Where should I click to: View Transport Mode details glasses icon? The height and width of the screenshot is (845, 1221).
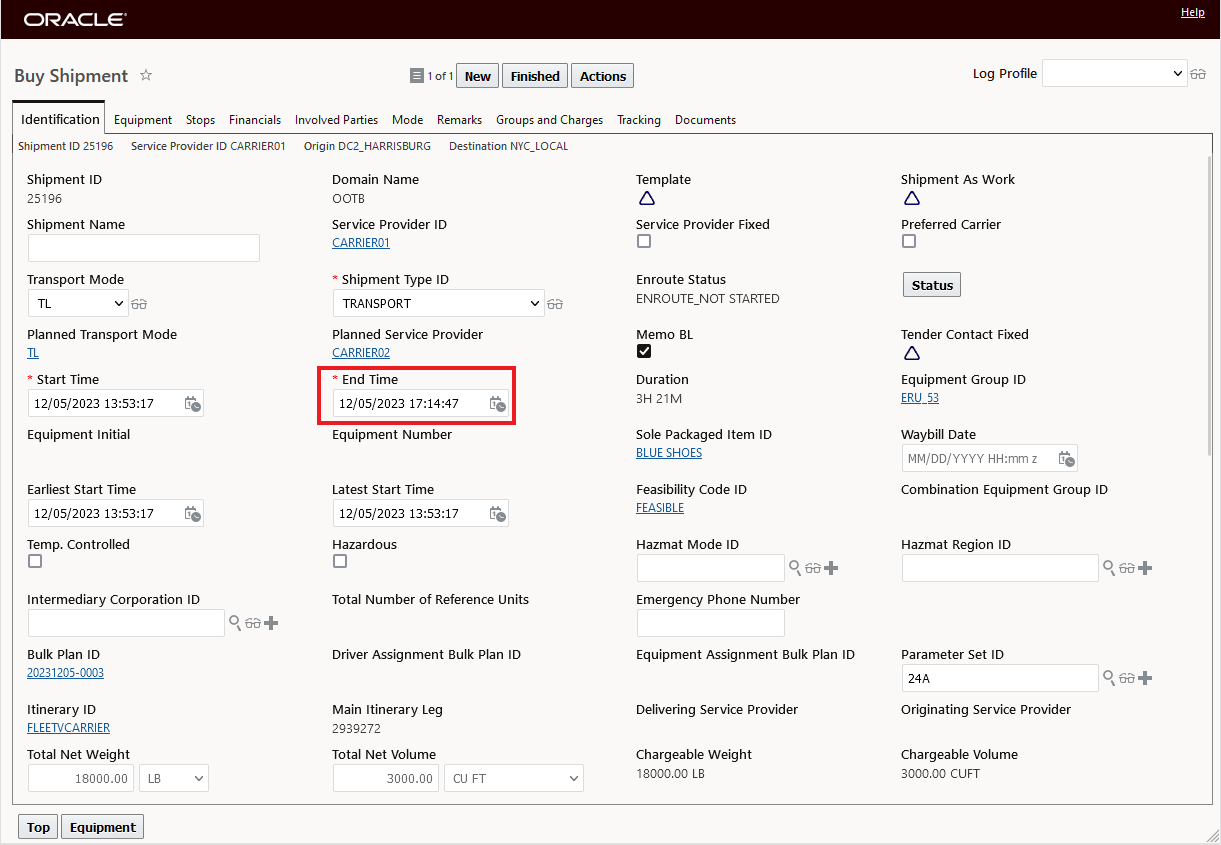(139, 304)
